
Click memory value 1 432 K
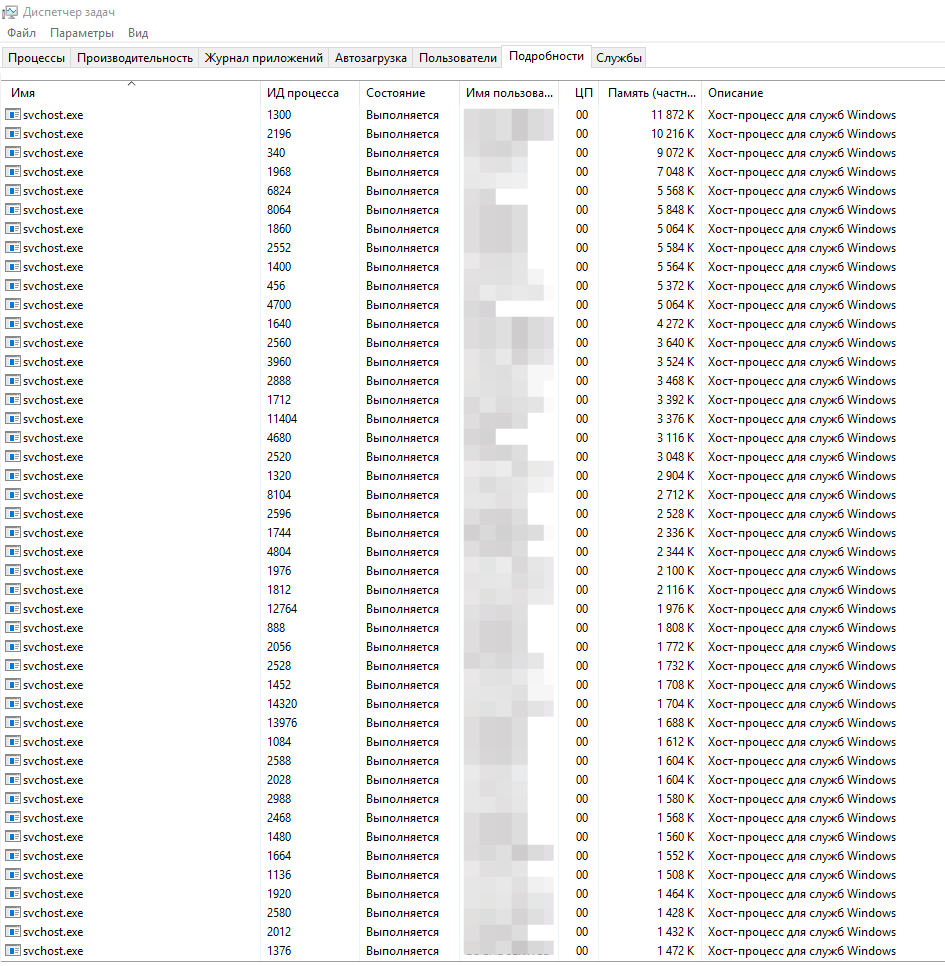coord(675,932)
